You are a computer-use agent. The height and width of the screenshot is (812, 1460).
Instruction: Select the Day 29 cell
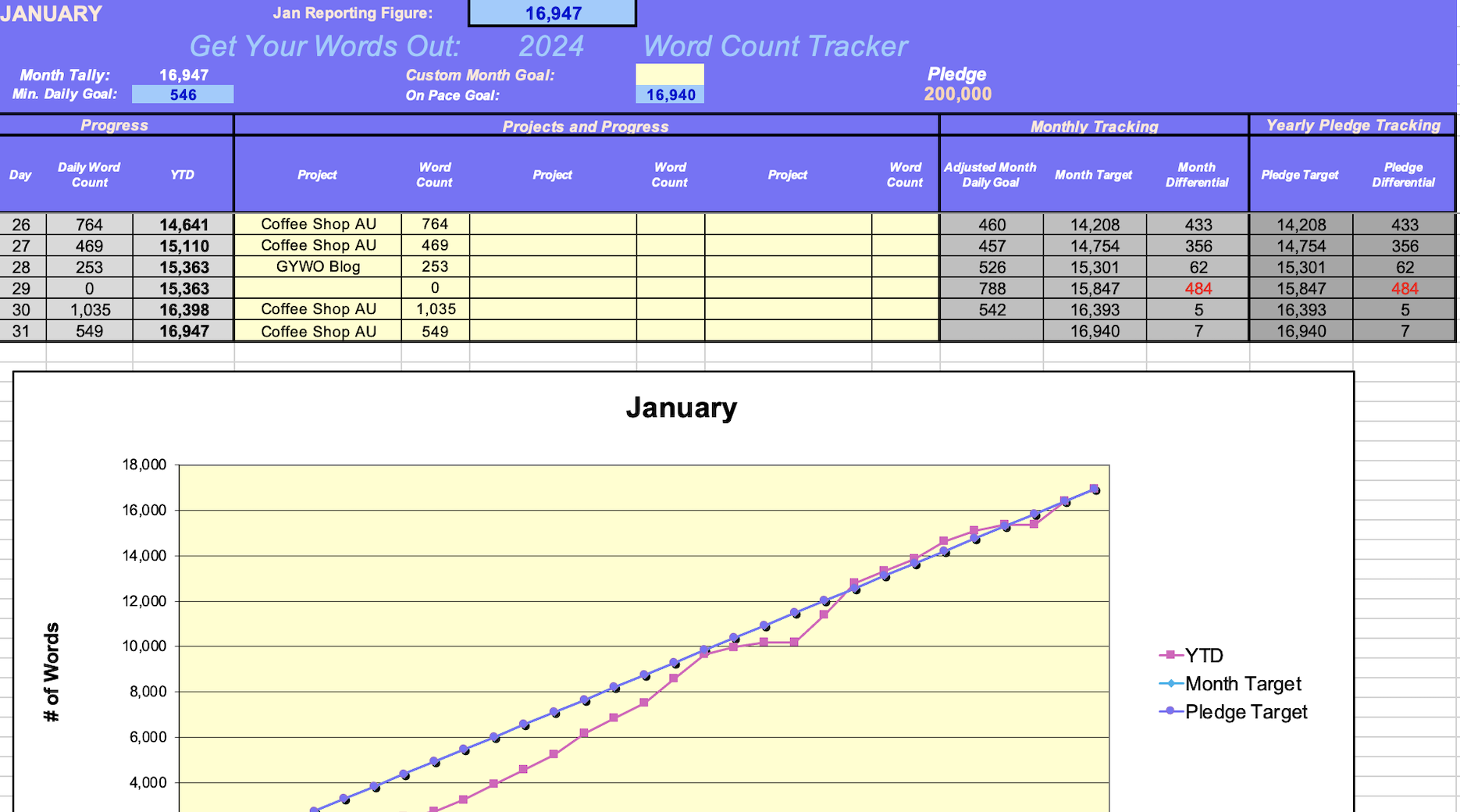coord(22,288)
